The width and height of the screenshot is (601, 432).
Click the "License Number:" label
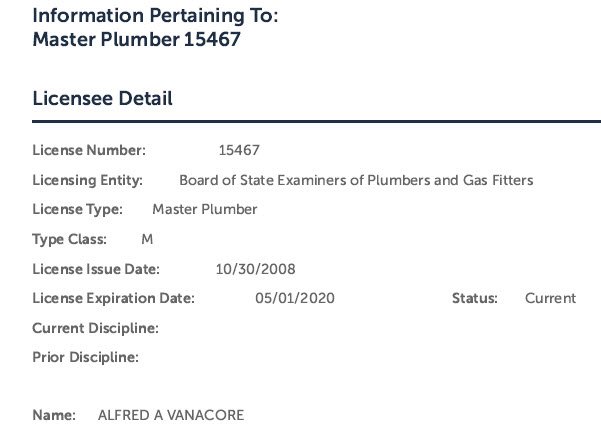[89, 151]
